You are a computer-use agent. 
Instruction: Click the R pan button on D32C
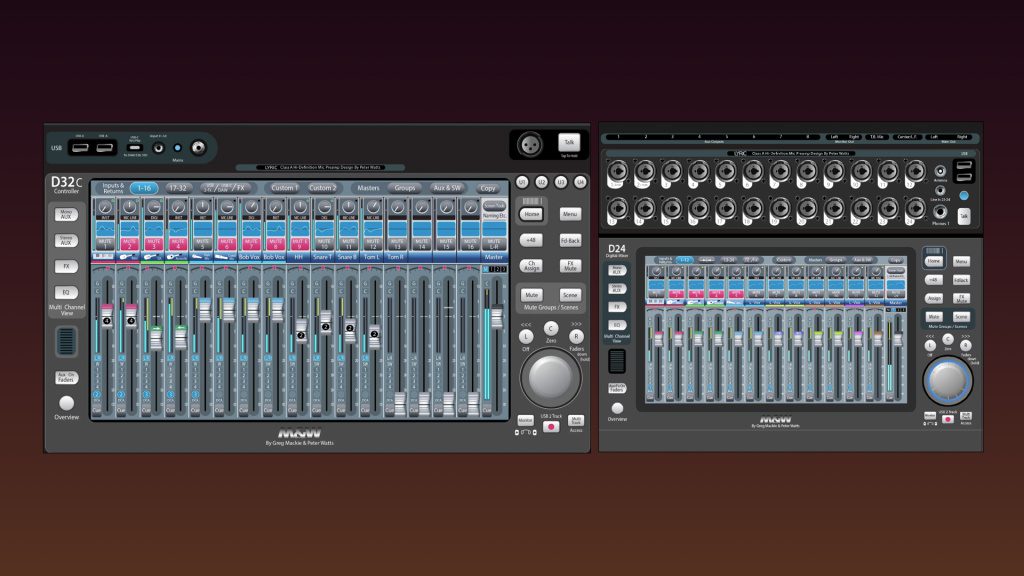(x=576, y=336)
